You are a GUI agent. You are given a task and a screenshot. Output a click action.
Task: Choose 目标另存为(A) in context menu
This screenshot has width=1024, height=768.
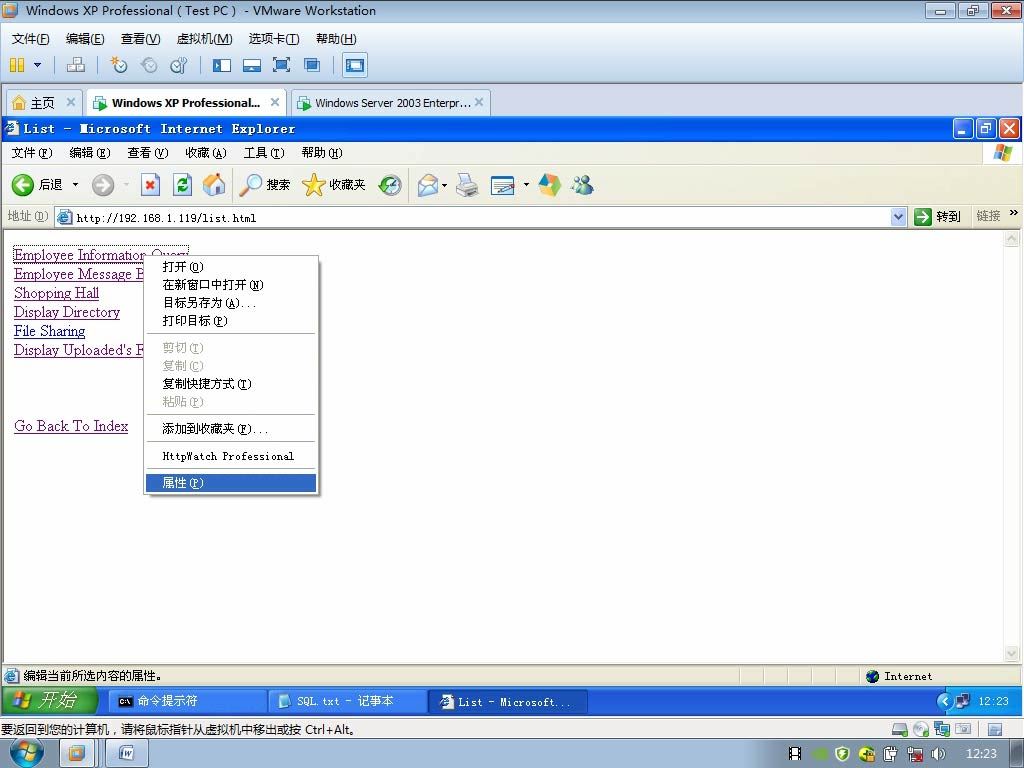[x=231, y=303]
